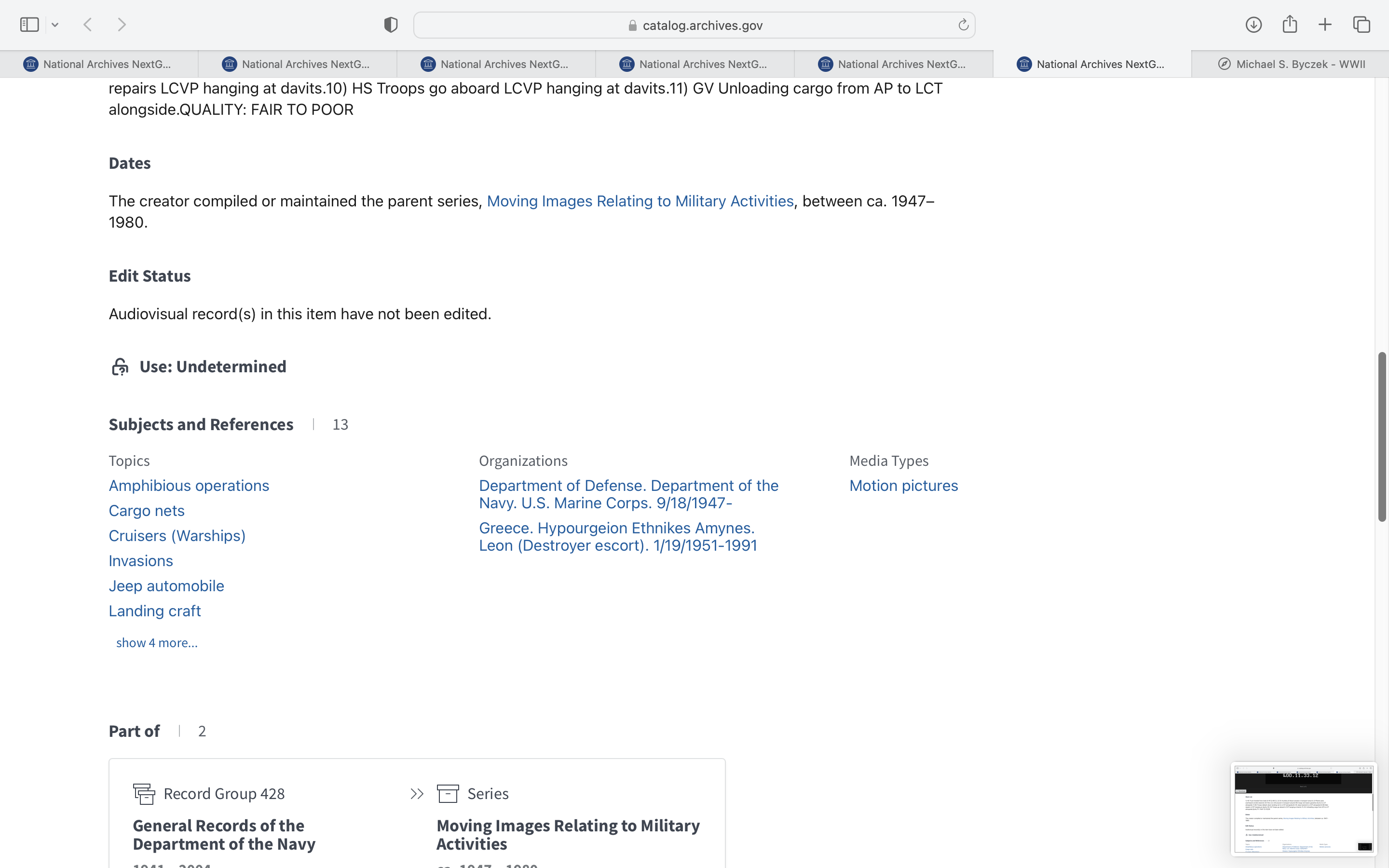
Task: Reload the page with the refresh icon
Action: point(963,25)
